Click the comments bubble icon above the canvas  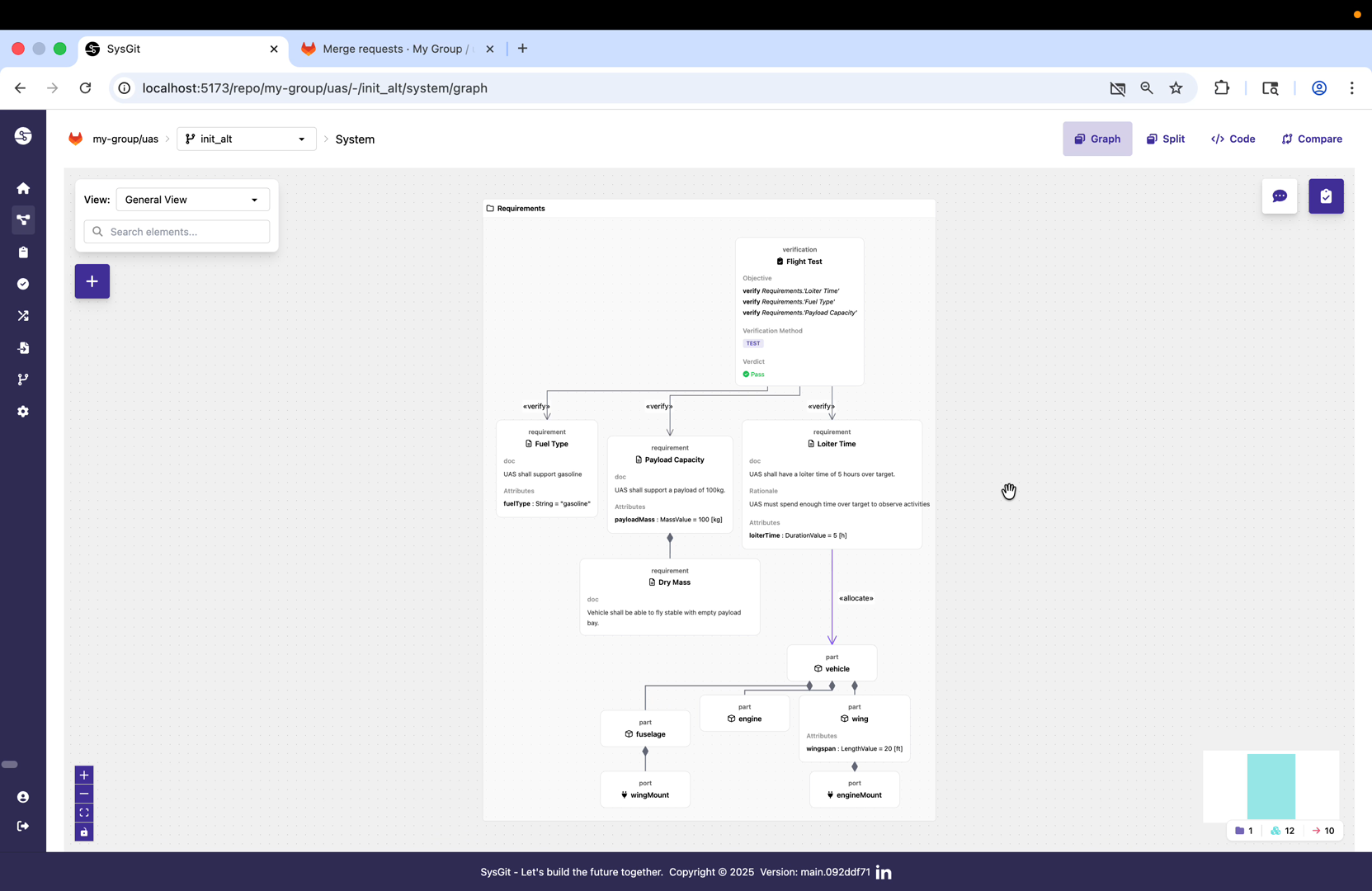(1280, 196)
